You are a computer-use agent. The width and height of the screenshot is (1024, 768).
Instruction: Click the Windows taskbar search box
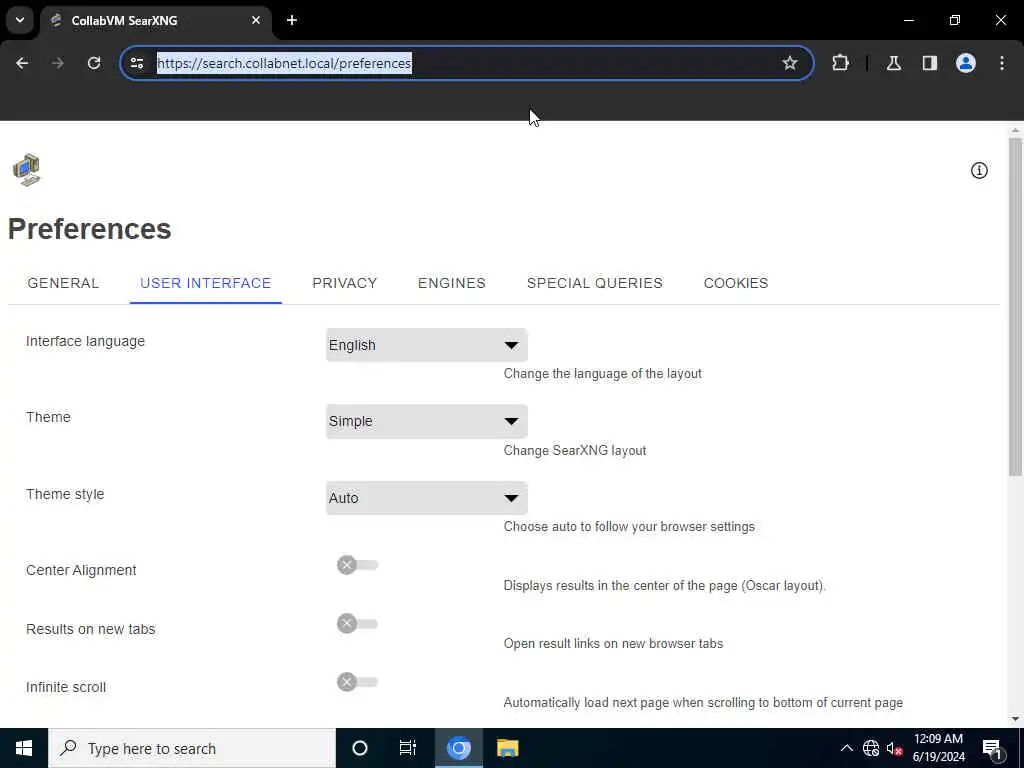[192, 748]
